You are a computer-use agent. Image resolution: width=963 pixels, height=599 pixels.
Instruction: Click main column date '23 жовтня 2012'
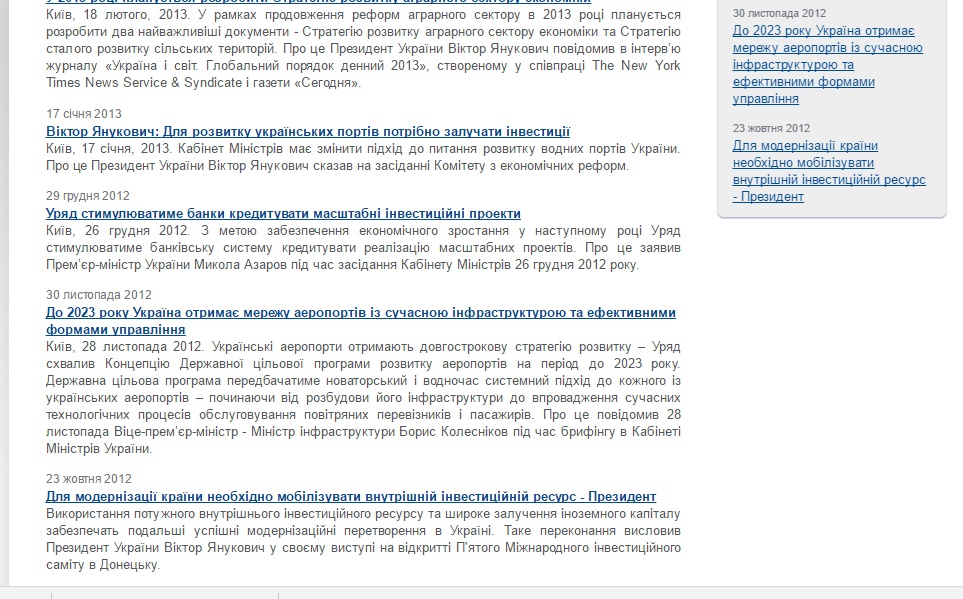tap(89, 479)
